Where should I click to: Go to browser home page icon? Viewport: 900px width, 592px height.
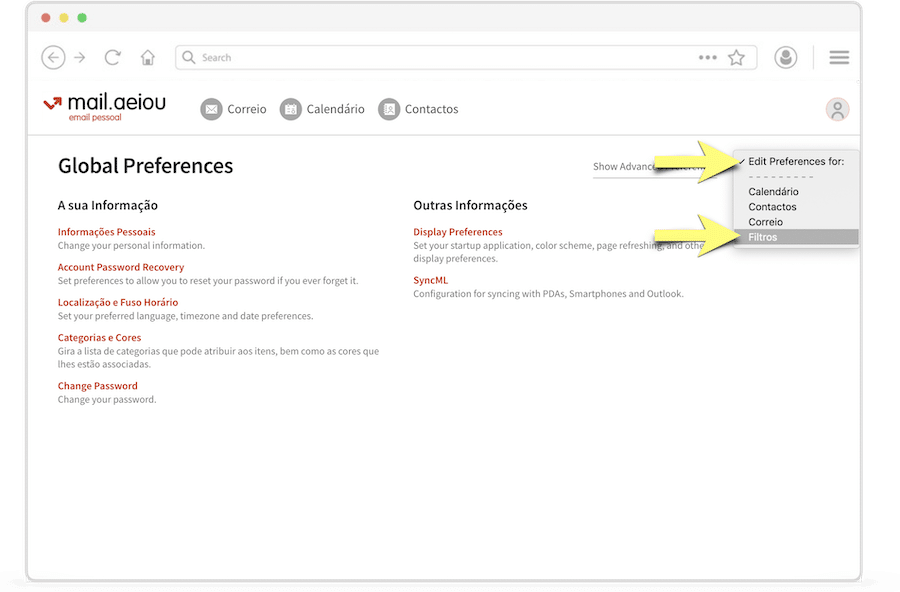coord(148,58)
